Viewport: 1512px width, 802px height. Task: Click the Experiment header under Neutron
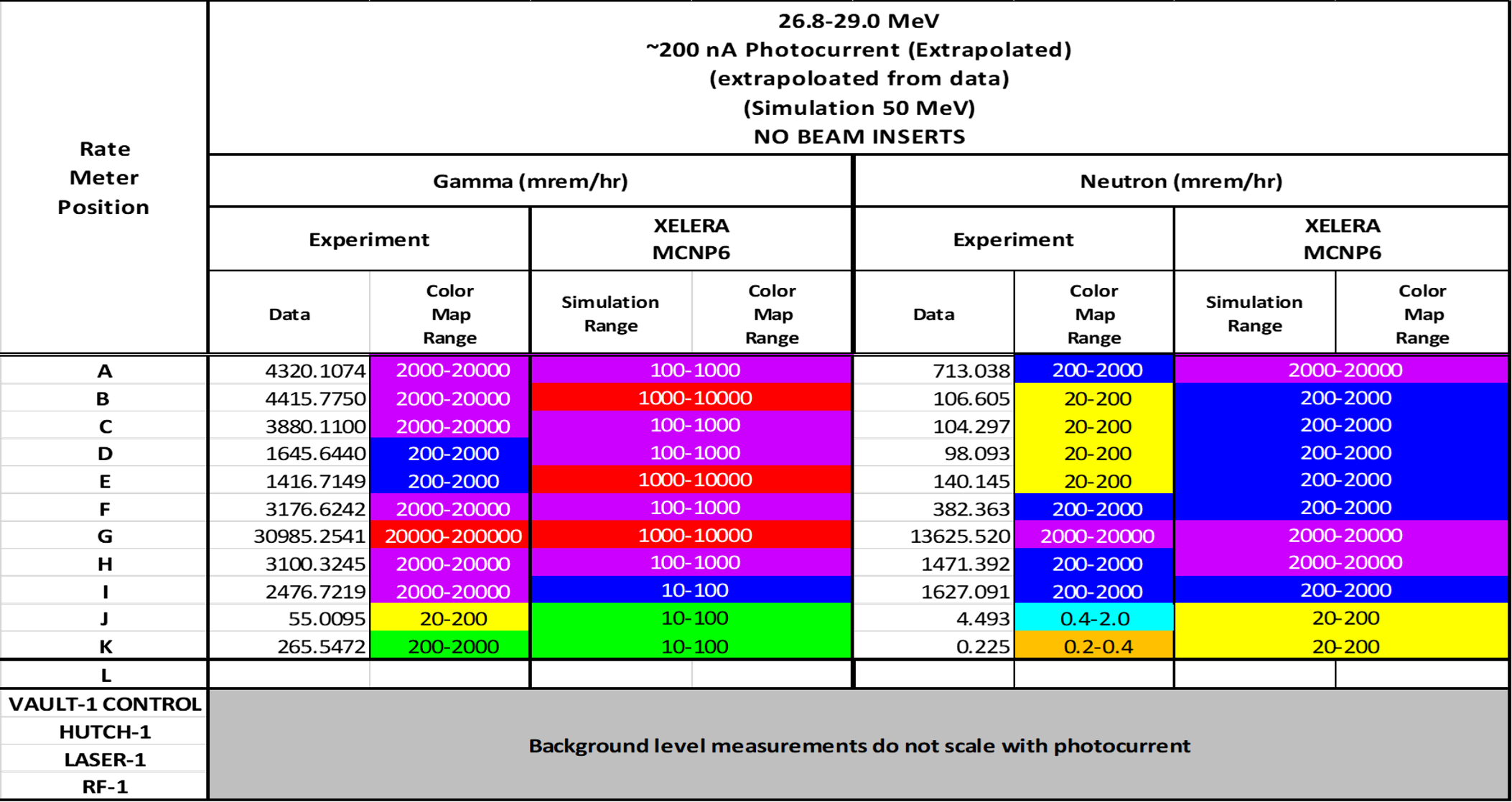(x=1013, y=239)
